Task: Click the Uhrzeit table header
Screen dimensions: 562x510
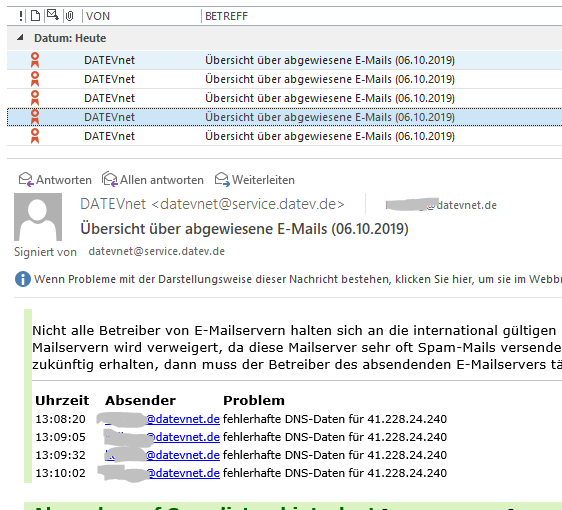Action: click(62, 400)
